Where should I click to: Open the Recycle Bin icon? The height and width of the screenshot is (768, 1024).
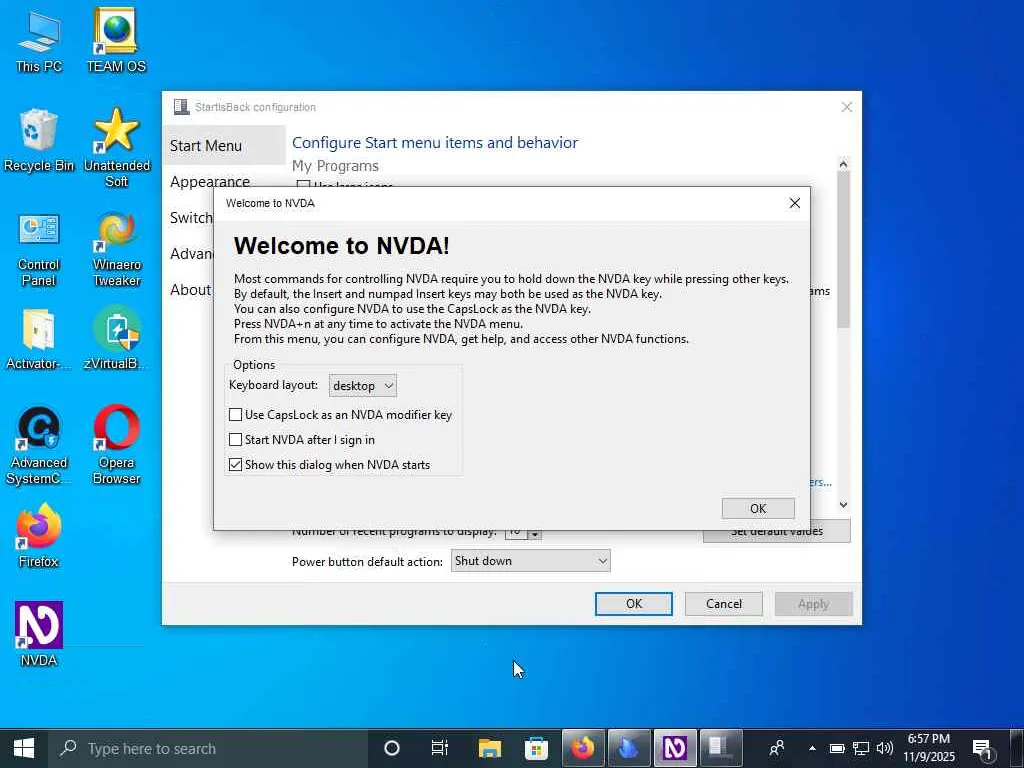tap(39, 140)
